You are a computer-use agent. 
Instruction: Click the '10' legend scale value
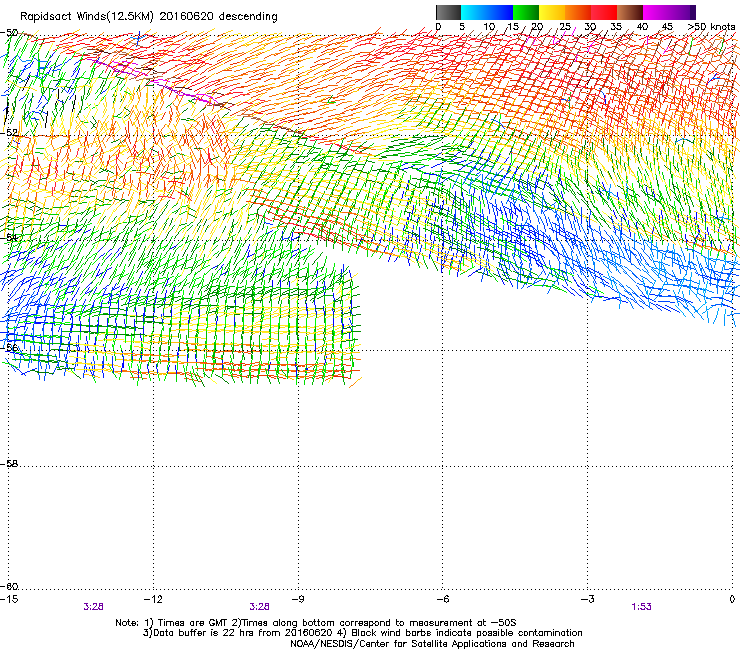click(489, 27)
